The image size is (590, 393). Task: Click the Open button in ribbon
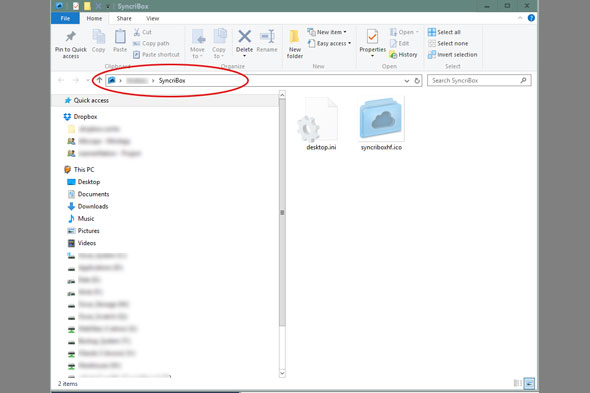coord(404,32)
